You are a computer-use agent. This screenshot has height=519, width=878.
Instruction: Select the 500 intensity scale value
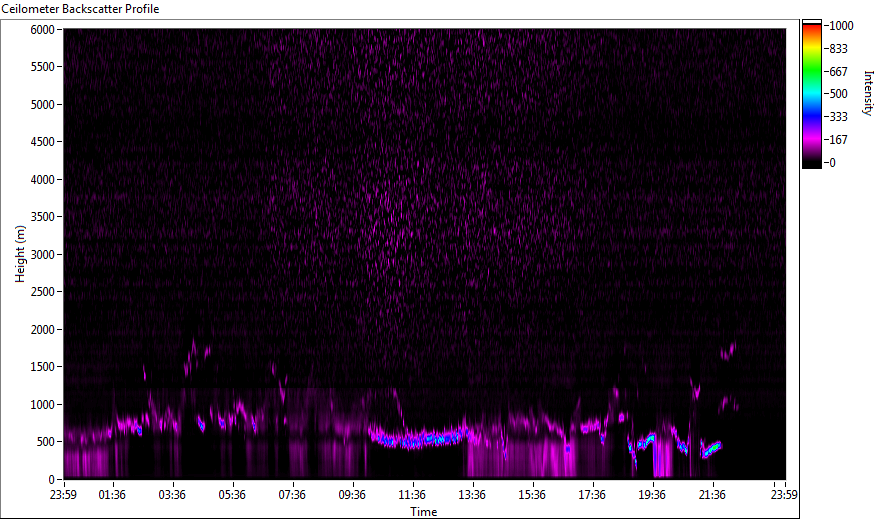[x=838, y=94]
